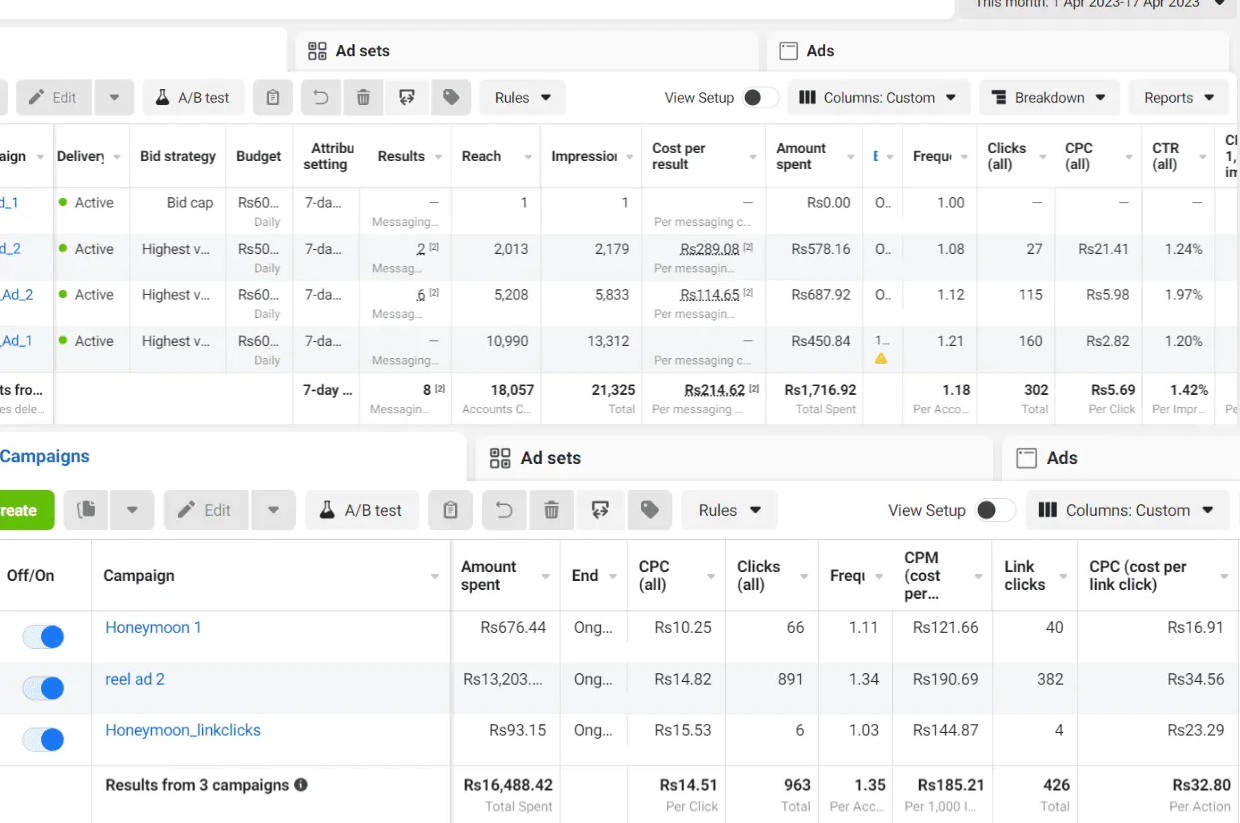
Task: Open Columns: Custom dropdown in lower Campaigns toolbar
Action: [1128, 510]
